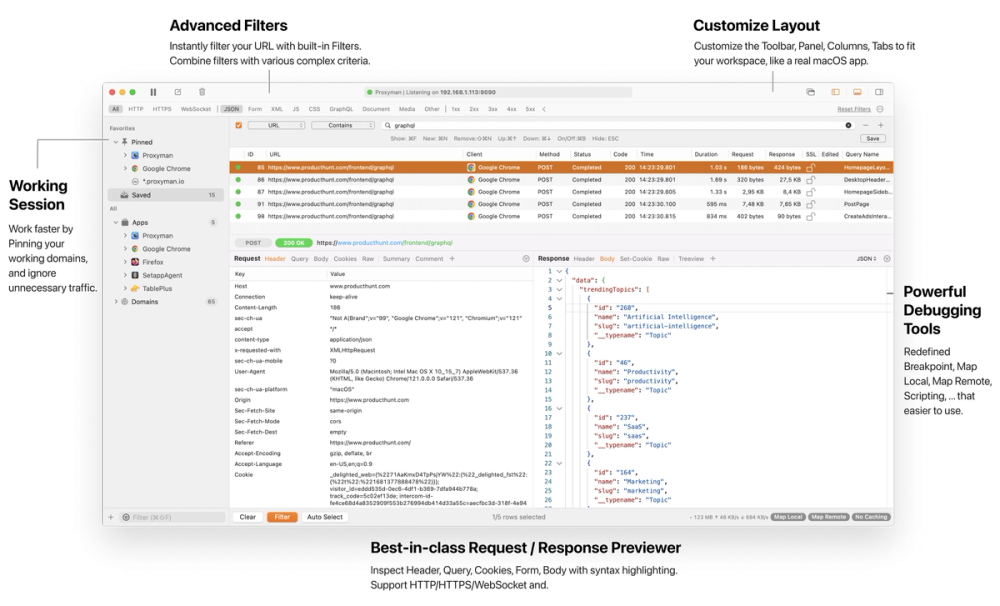Toggle the All protocol filter
Screen dimensions: 1000x606
tap(115, 109)
